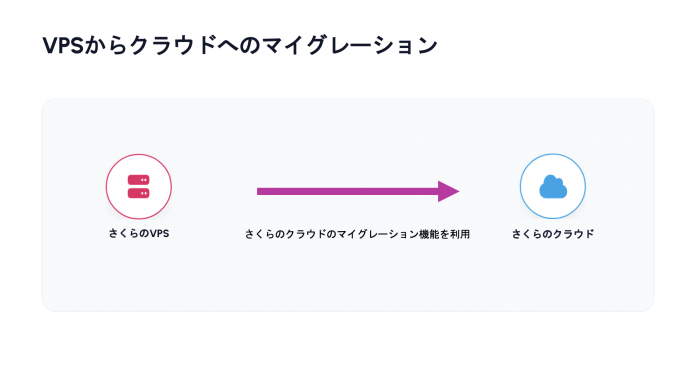Click the さくらのクラウド label under the cloud
Screen dimensions: 700x392
pyautogui.click(x=553, y=234)
